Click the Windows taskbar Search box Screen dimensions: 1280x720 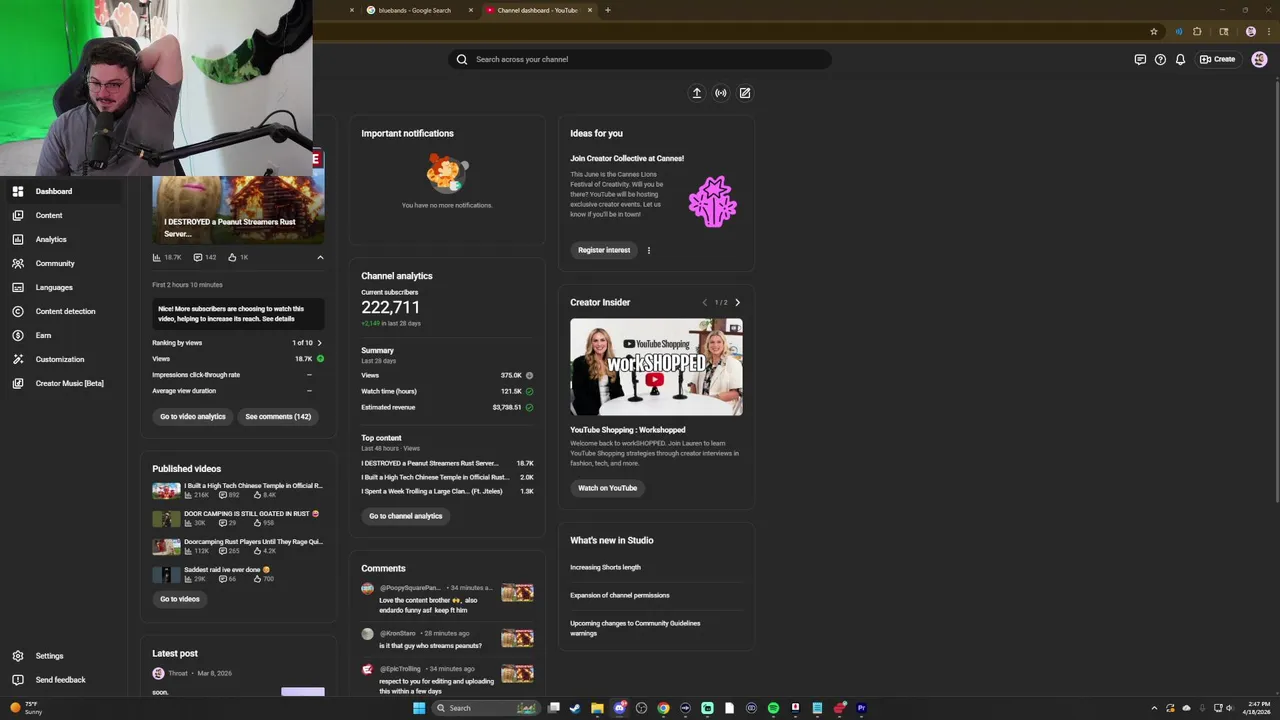[486, 708]
